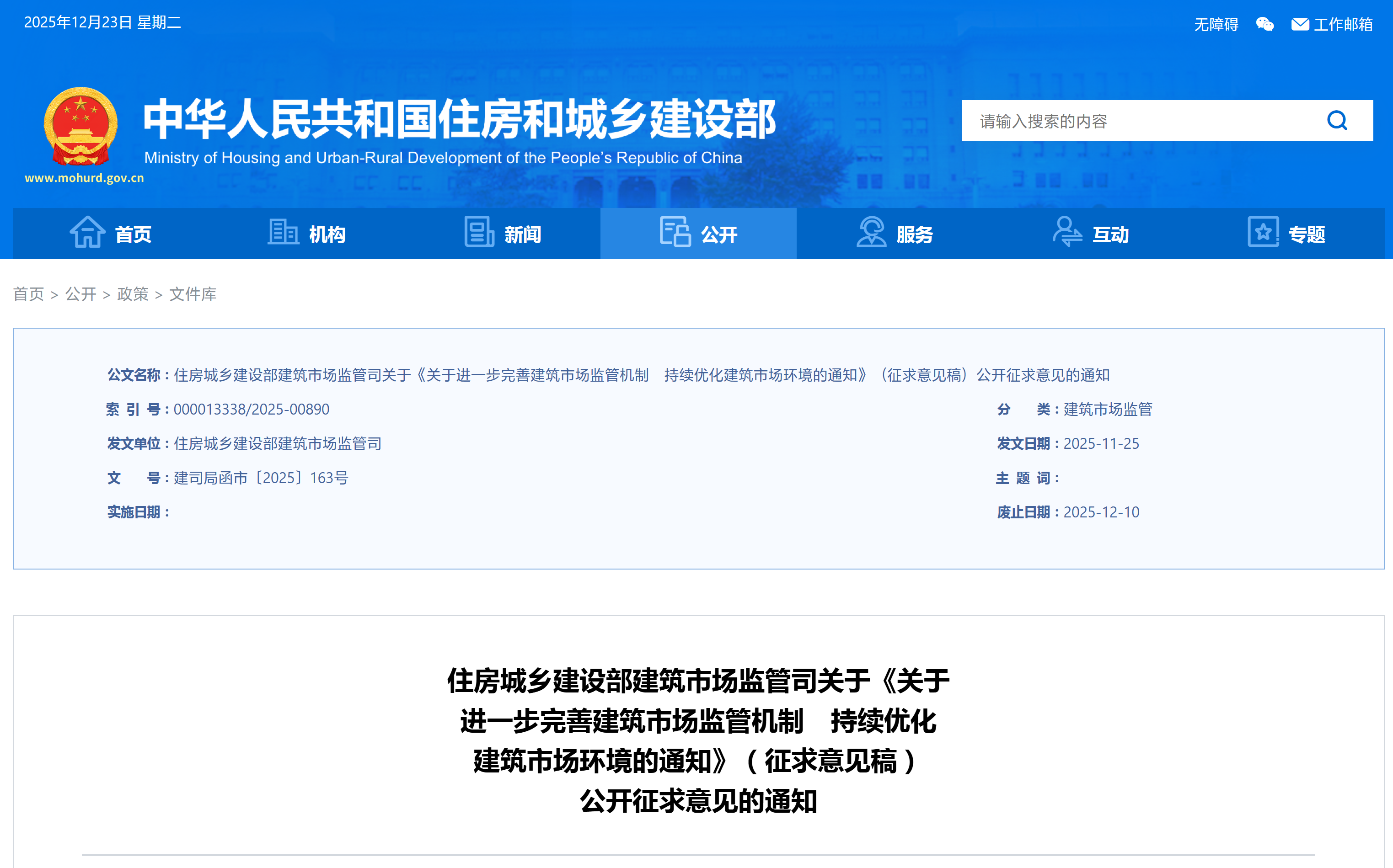Viewport: 1393px width, 868px height.
Task: Navigate to 政策 breadcrumb link
Action: 133,294
